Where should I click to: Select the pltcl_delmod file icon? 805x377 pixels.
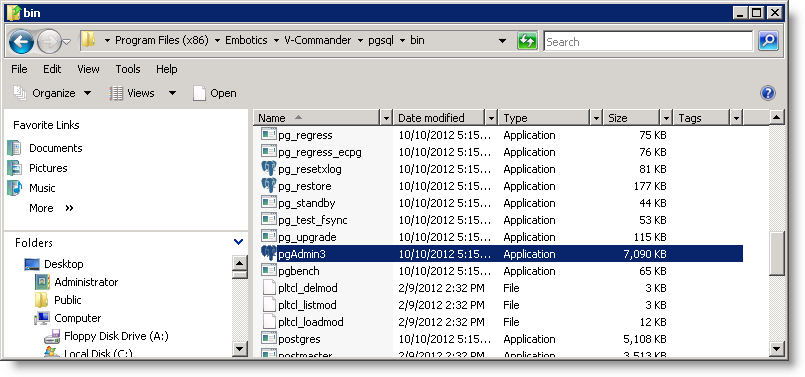point(269,288)
